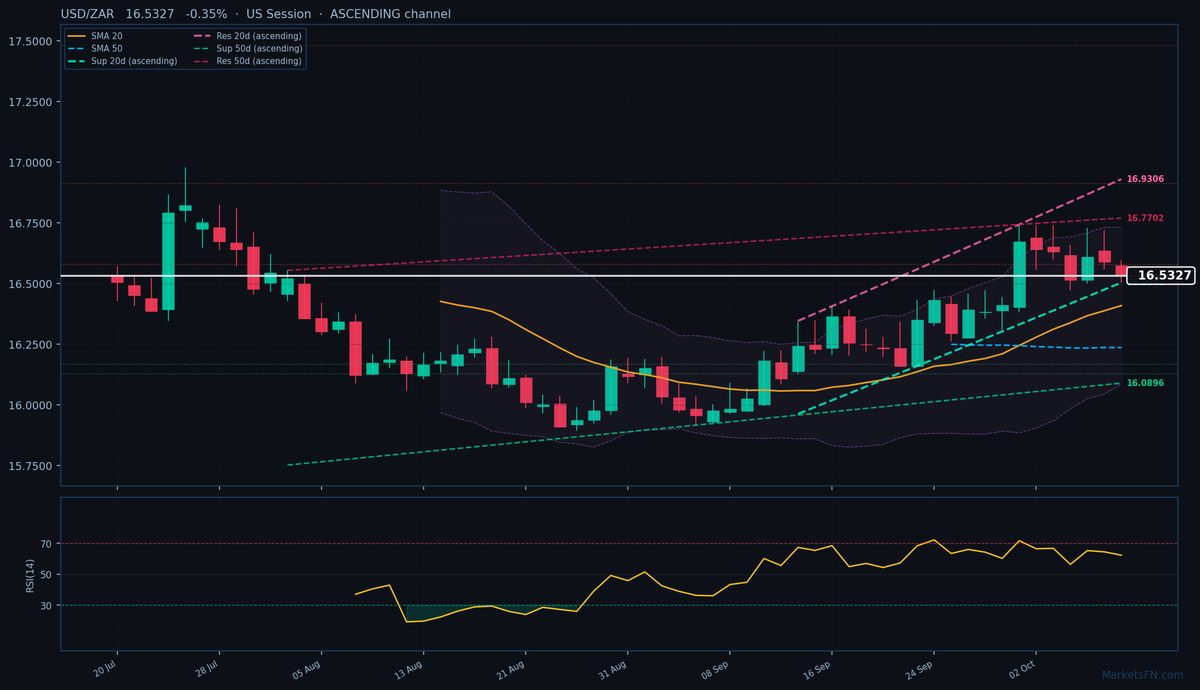Click the 16.5327 price in the chart header
The height and width of the screenshot is (690, 1200).
tap(151, 14)
